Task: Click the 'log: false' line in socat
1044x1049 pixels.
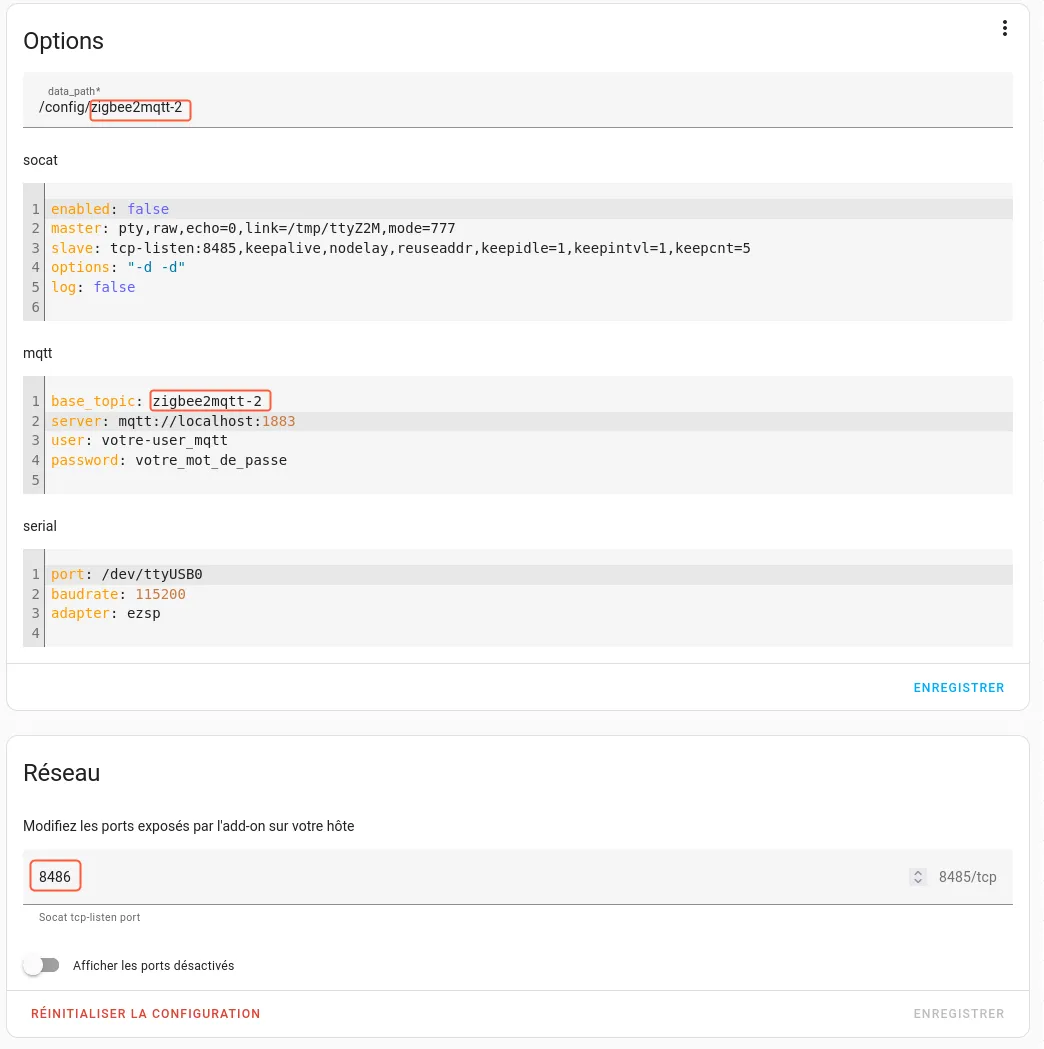Action: [x=93, y=287]
